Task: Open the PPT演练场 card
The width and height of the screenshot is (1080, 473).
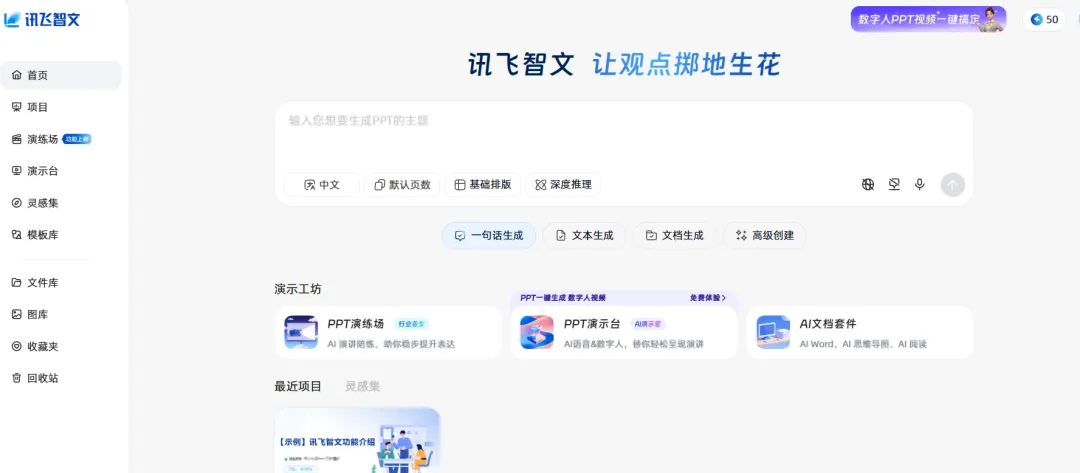Action: (388, 333)
